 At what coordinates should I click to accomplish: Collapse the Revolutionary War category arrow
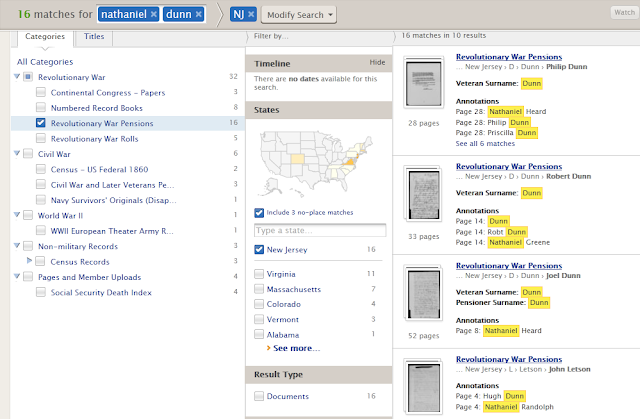(17, 76)
